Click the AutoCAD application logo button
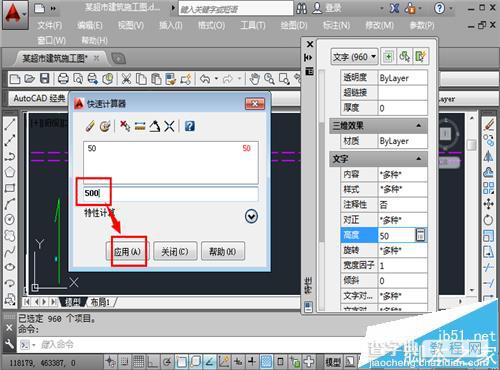Screen dimensions: 500x370 [14, 14]
